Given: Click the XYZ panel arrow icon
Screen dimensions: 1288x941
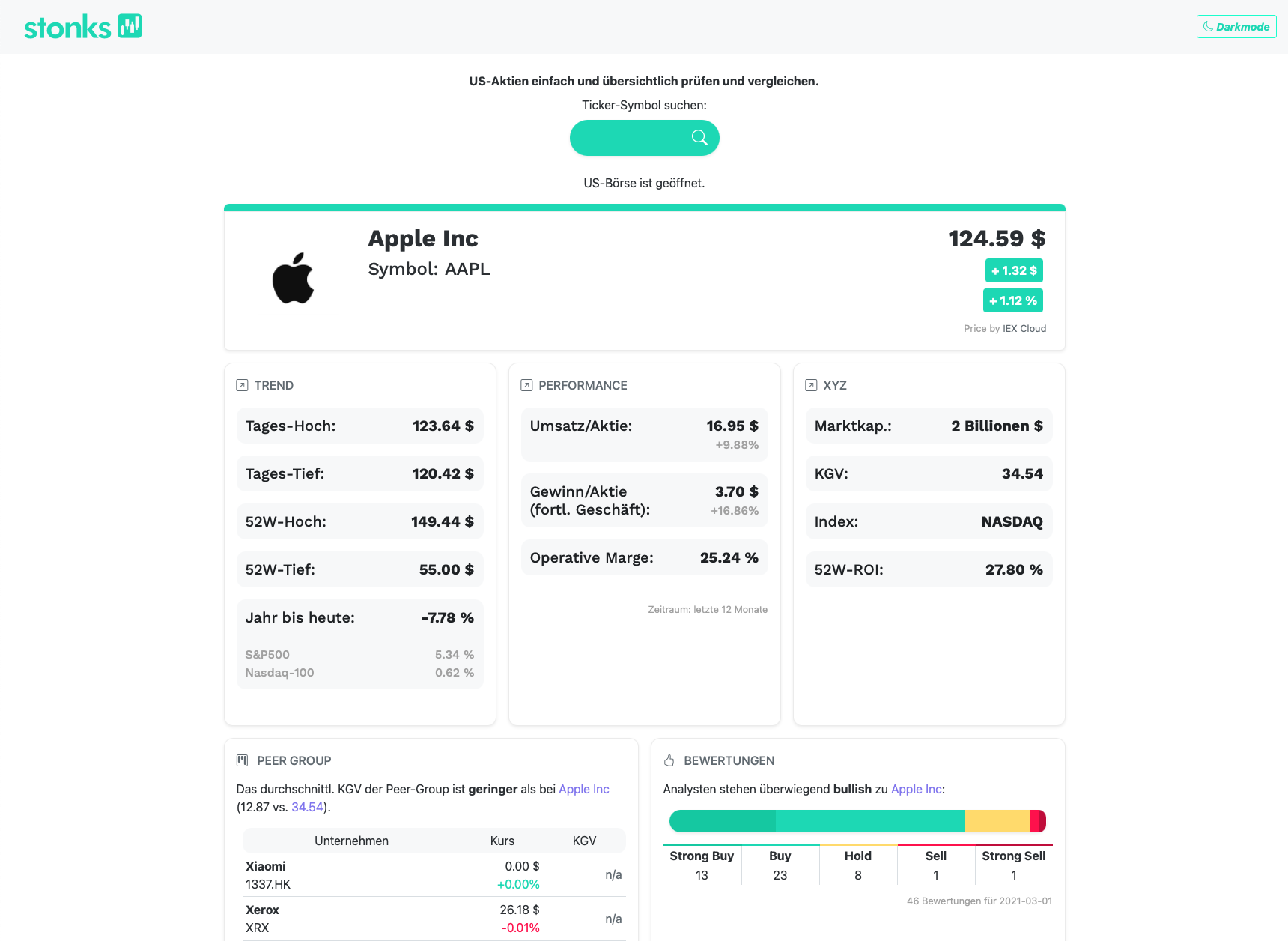Looking at the screenshot, I should (x=811, y=385).
